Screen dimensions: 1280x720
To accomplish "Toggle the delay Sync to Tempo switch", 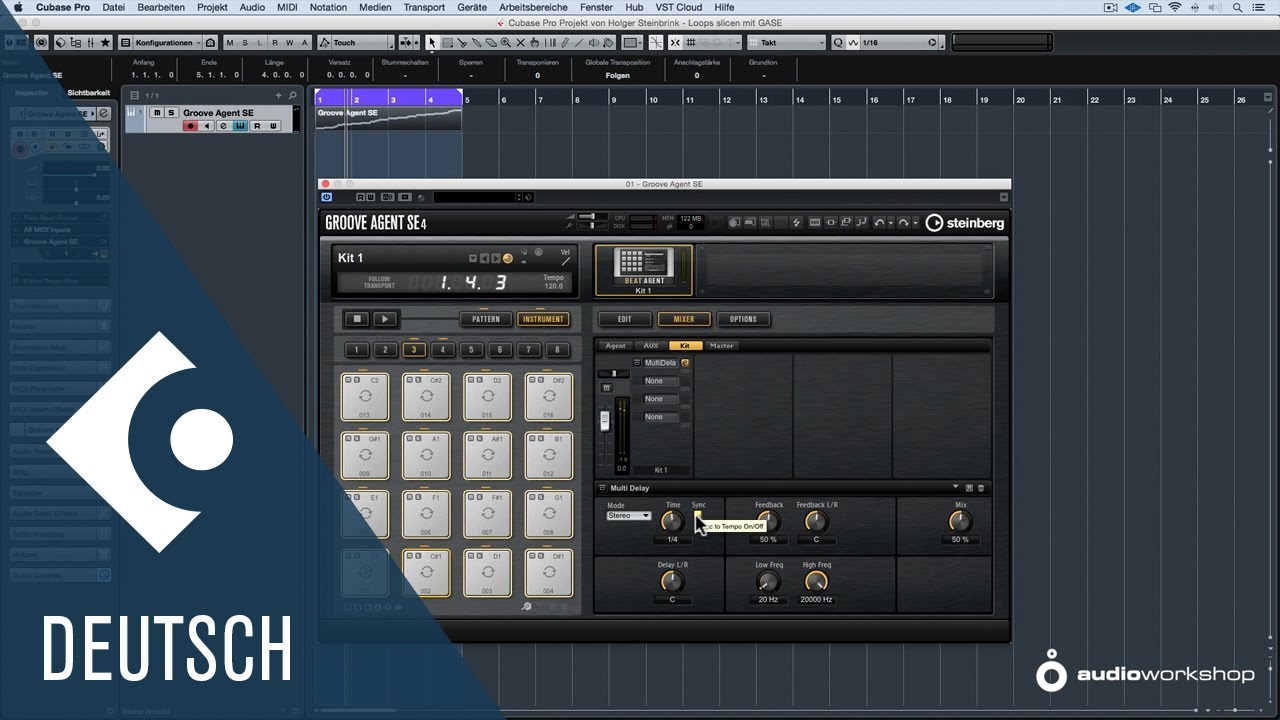I will pyautogui.click(x=698, y=516).
